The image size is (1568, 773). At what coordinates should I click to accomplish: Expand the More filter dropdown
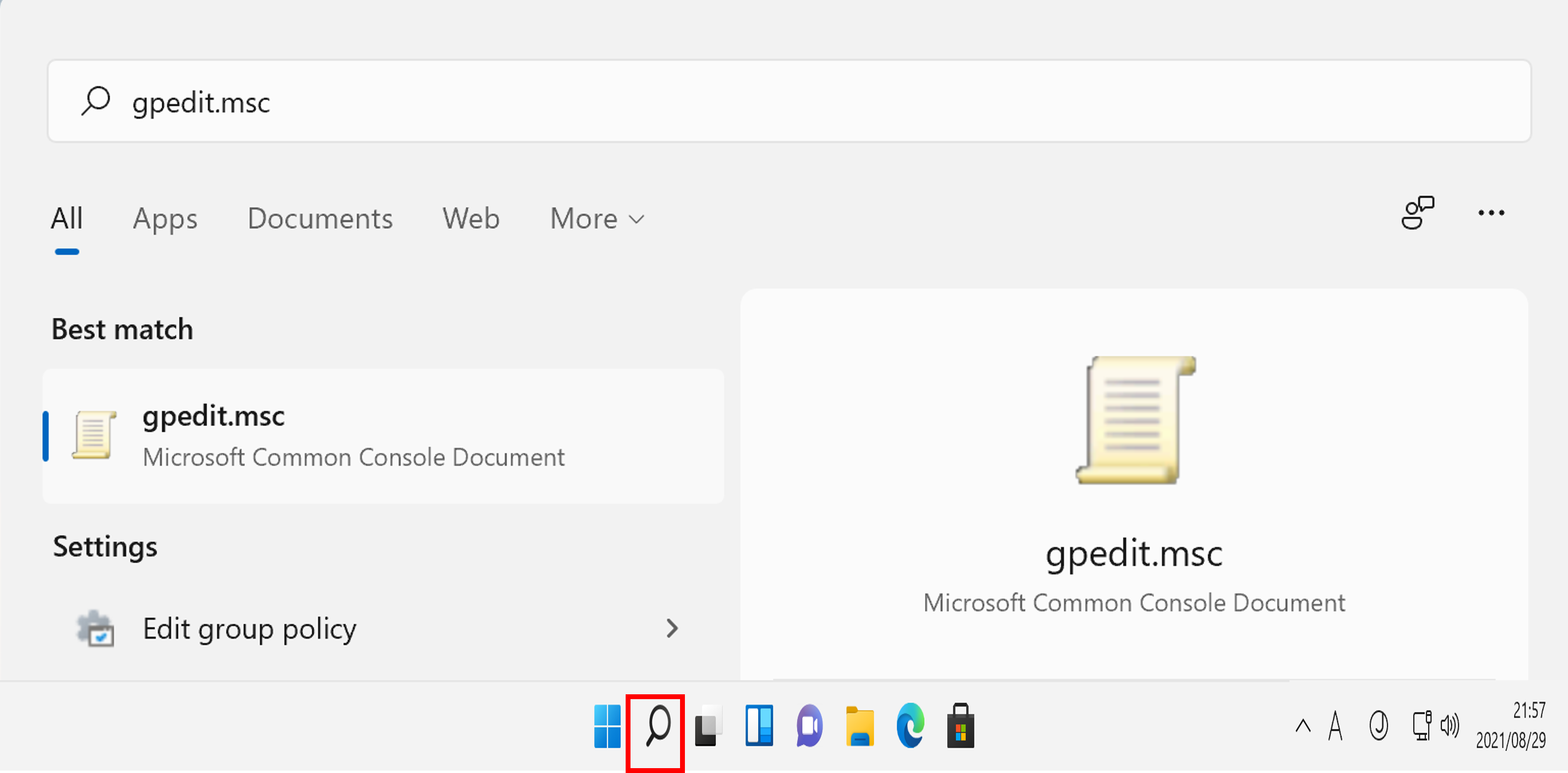(x=597, y=219)
